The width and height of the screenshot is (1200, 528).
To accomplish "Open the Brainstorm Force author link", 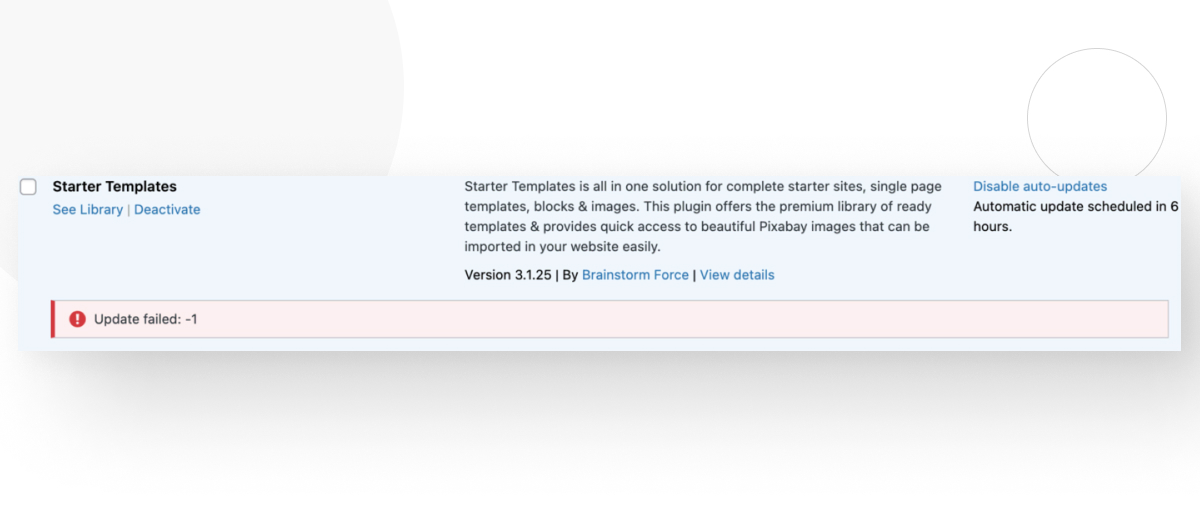I will tap(635, 275).
